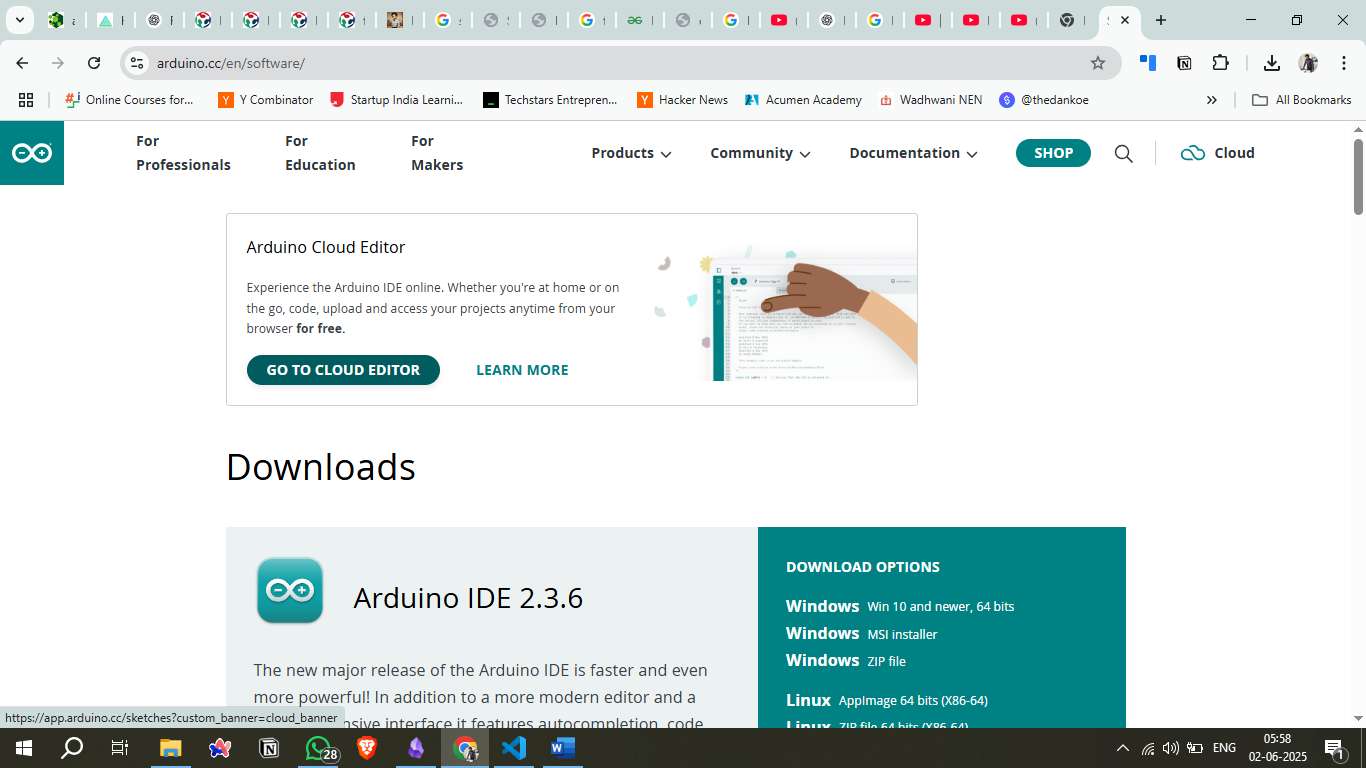
Task: Go forward using the browser forward arrow
Action: pyautogui.click(x=58, y=63)
